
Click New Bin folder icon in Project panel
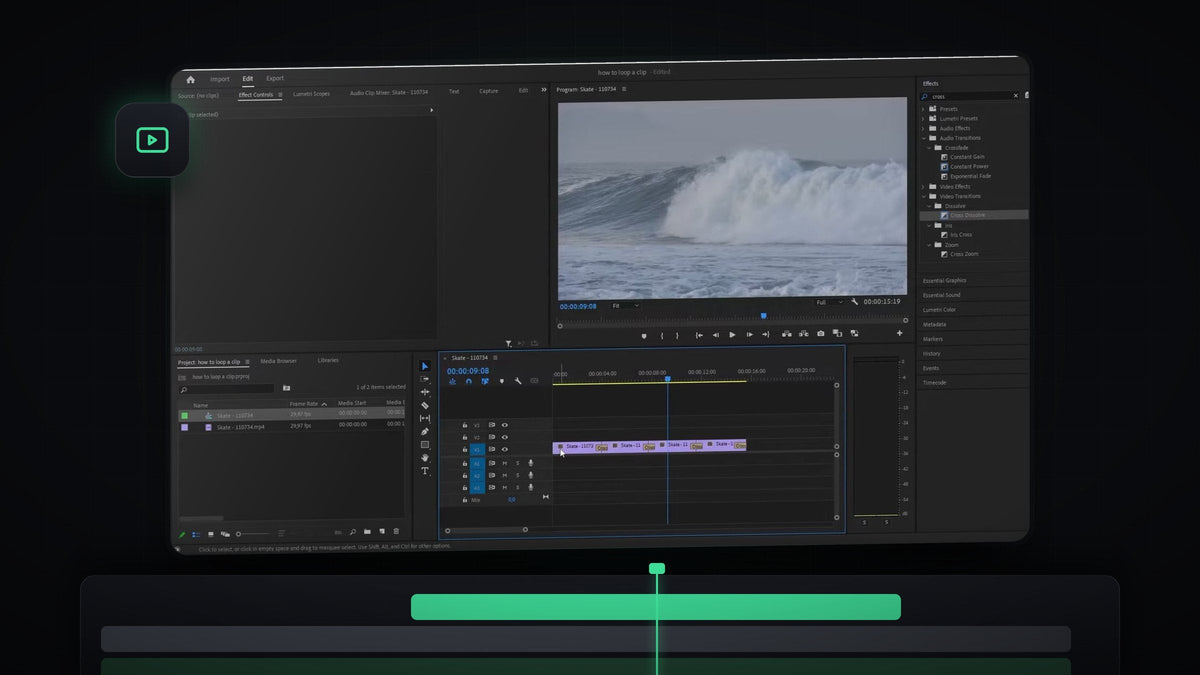click(x=367, y=532)
